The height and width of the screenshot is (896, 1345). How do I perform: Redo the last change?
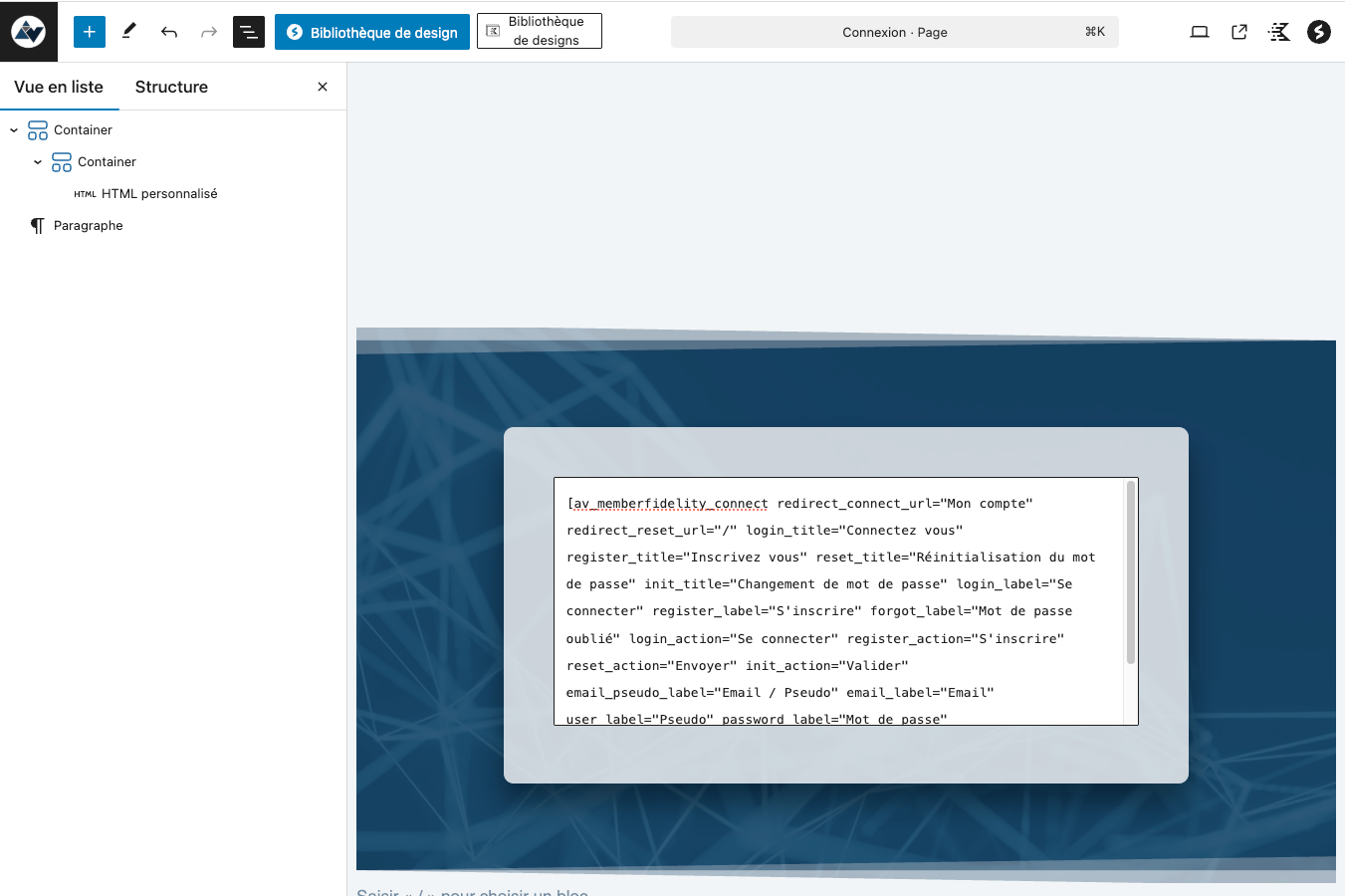point(208,31)
